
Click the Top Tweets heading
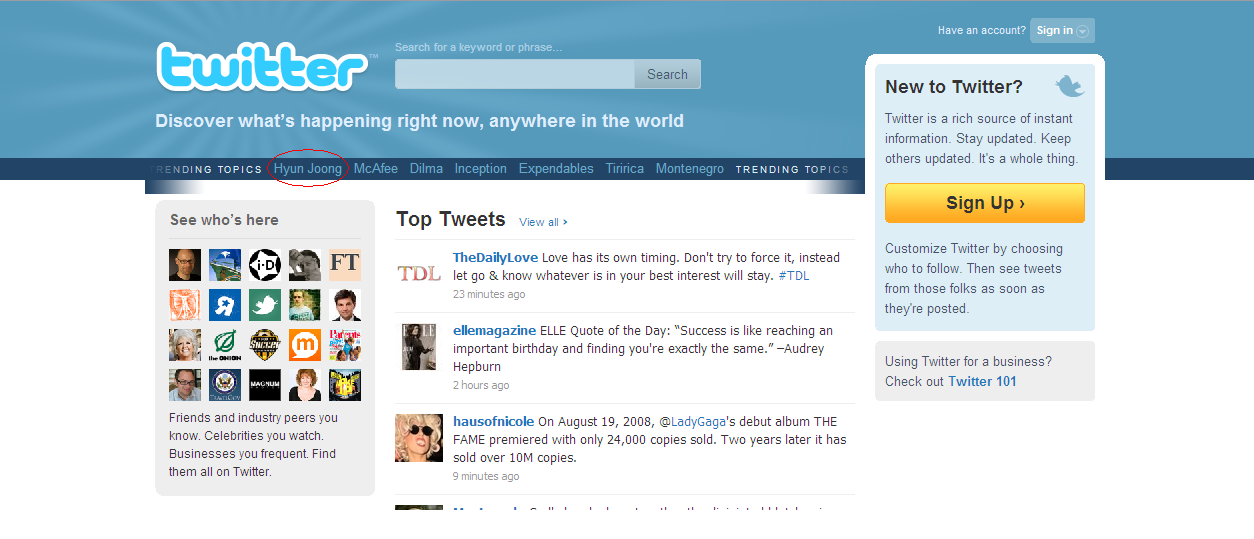pos(451,219)
